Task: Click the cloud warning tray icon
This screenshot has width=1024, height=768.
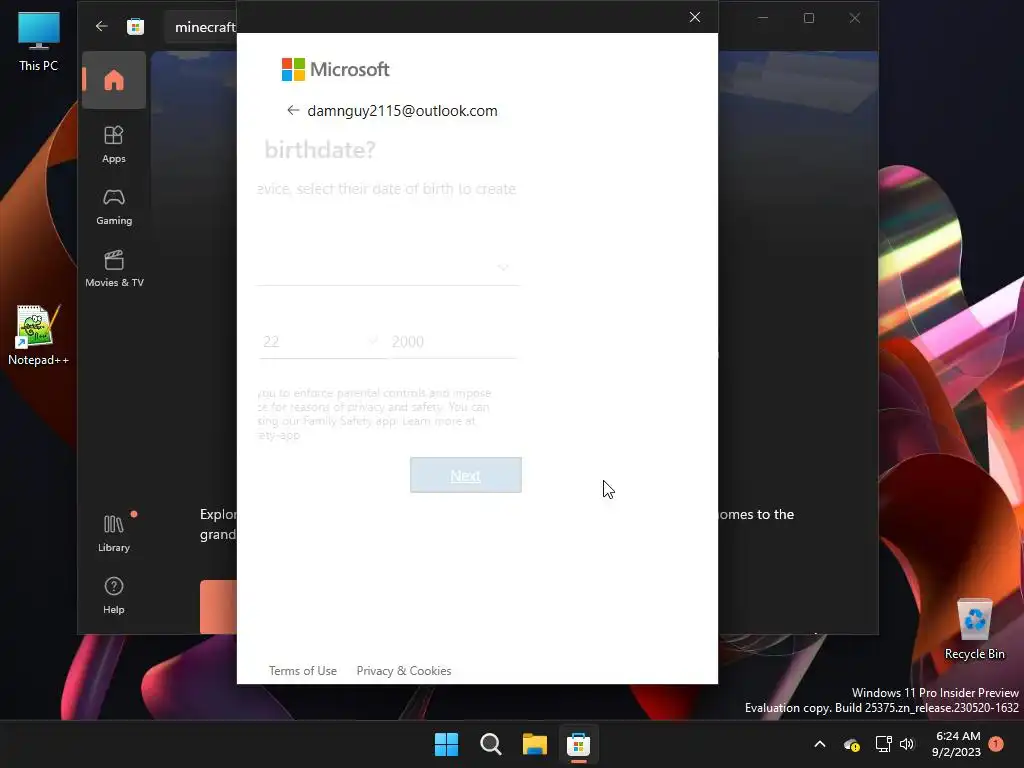Action: (x=851, y=744)
